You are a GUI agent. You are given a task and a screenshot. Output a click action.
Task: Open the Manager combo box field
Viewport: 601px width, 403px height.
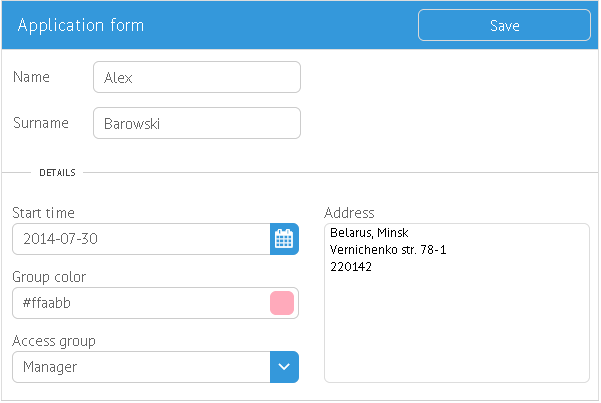pos(141,367)
